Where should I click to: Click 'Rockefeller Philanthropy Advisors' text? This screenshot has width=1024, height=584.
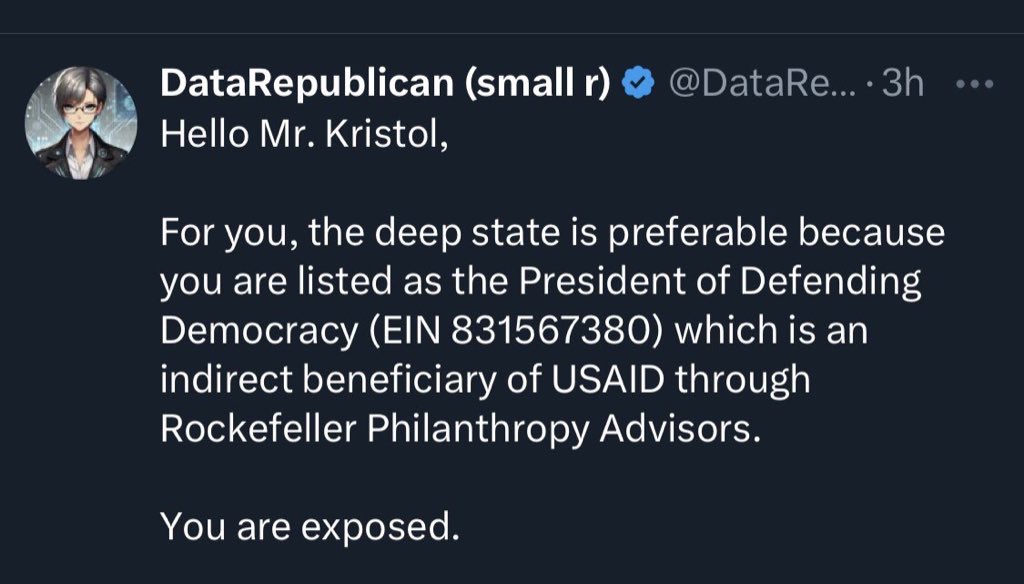[x=454, y=428]
